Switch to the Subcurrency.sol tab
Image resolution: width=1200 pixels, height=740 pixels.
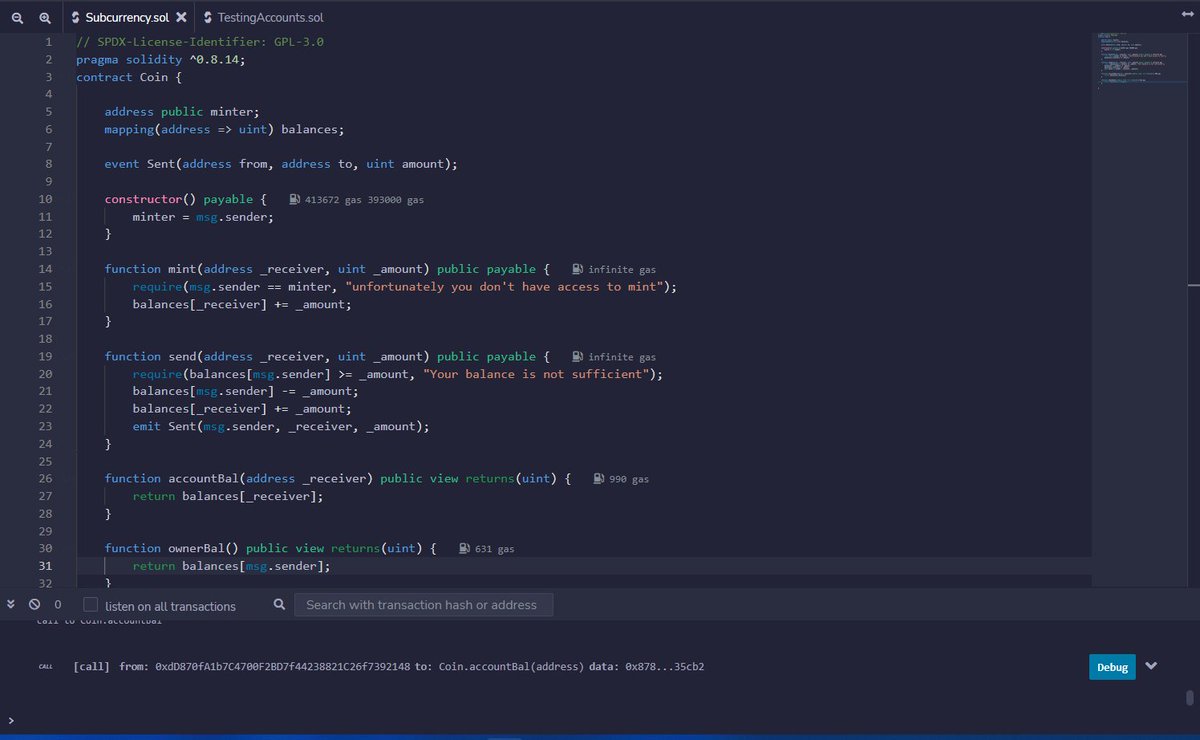[x=128, y=18]
